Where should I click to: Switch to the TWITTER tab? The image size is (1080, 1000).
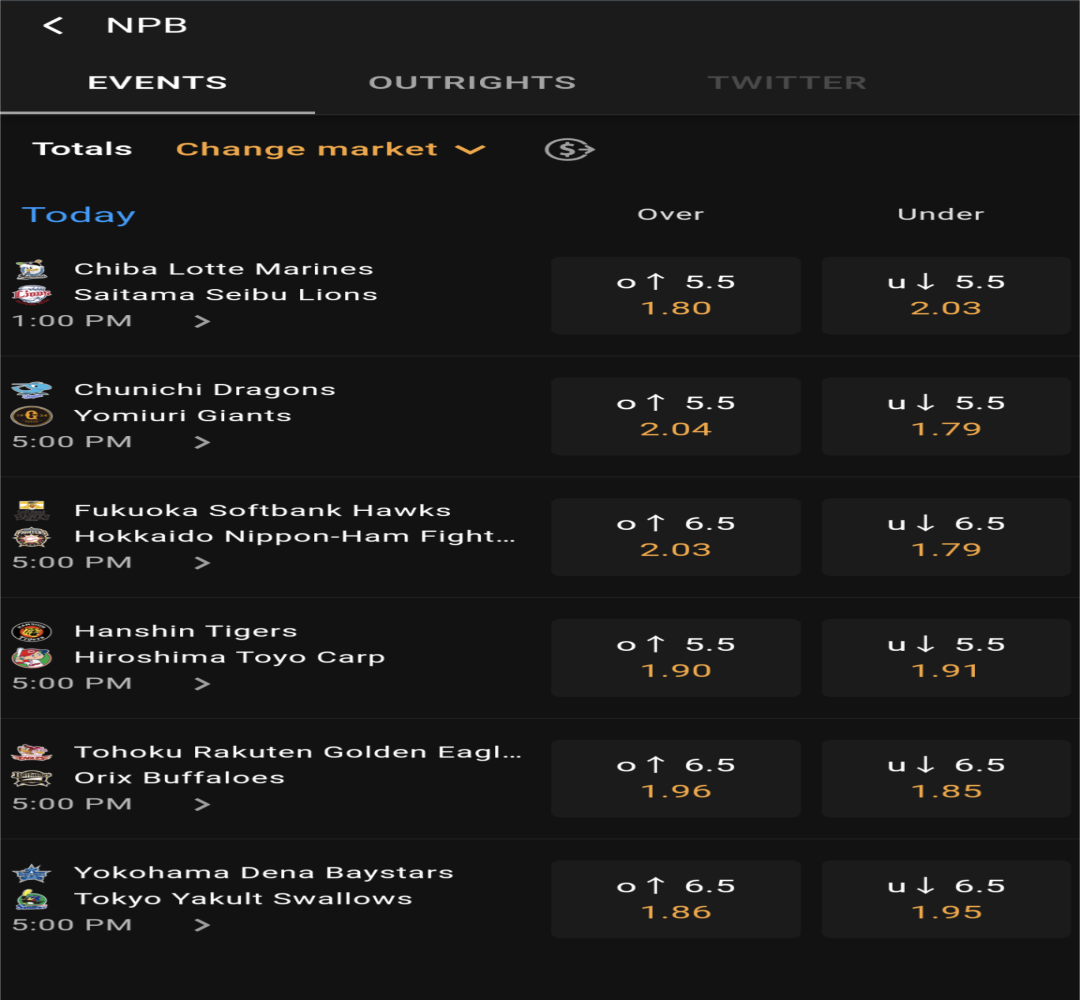(787, 83)
